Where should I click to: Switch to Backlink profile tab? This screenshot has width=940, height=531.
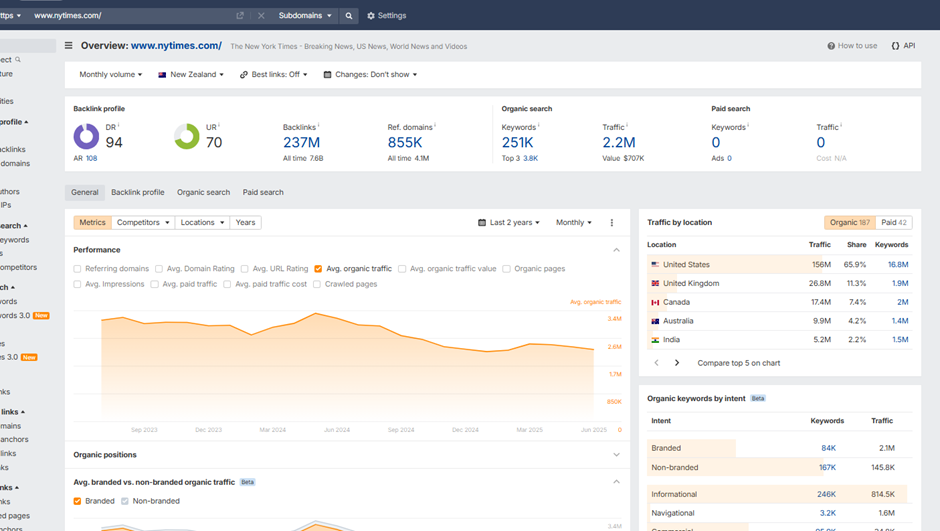[x=138, y=192]
